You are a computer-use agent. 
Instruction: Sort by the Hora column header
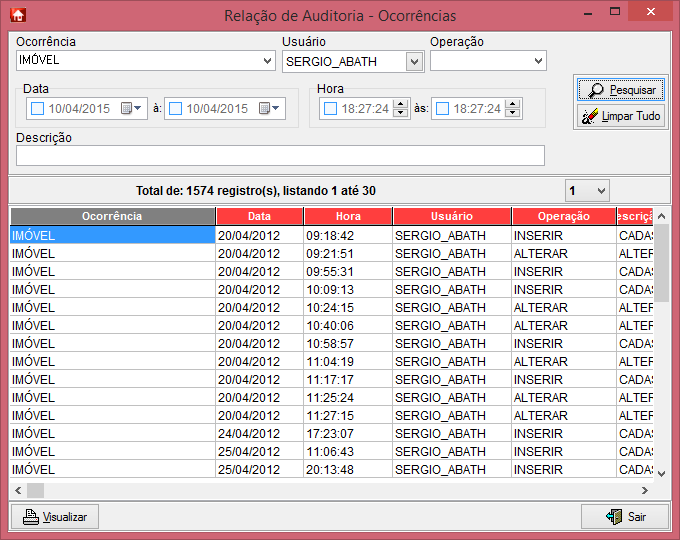[348, 216]
